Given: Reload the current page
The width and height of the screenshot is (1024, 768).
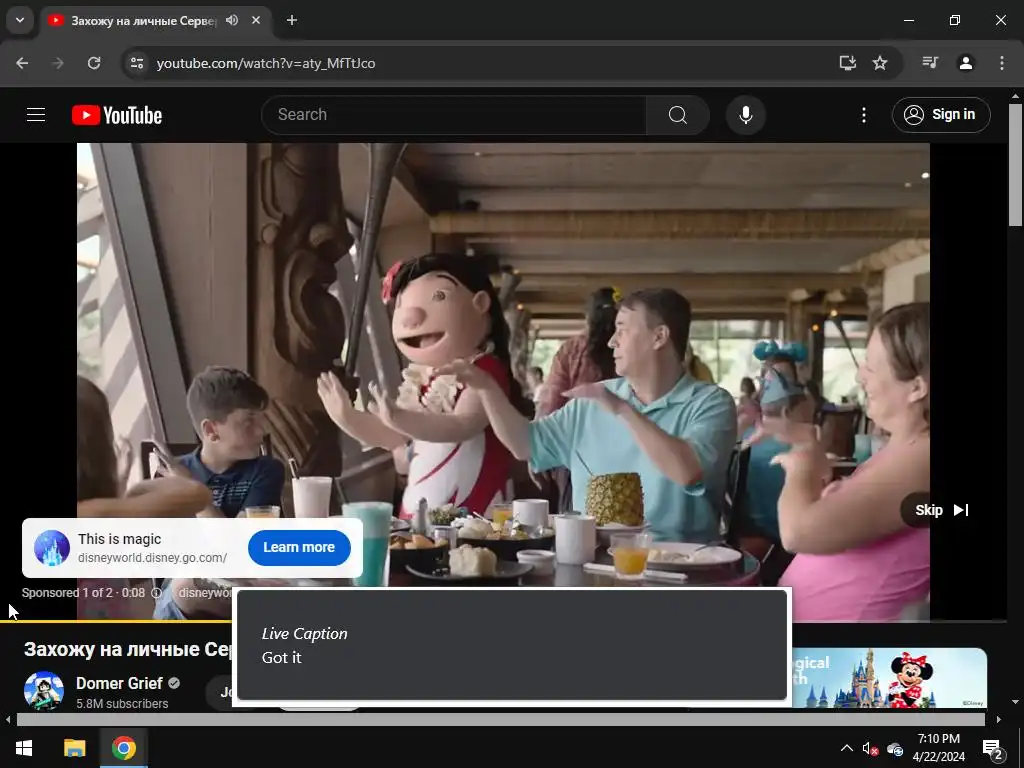Looking at the screenshot, I should (x=94, y=63).
